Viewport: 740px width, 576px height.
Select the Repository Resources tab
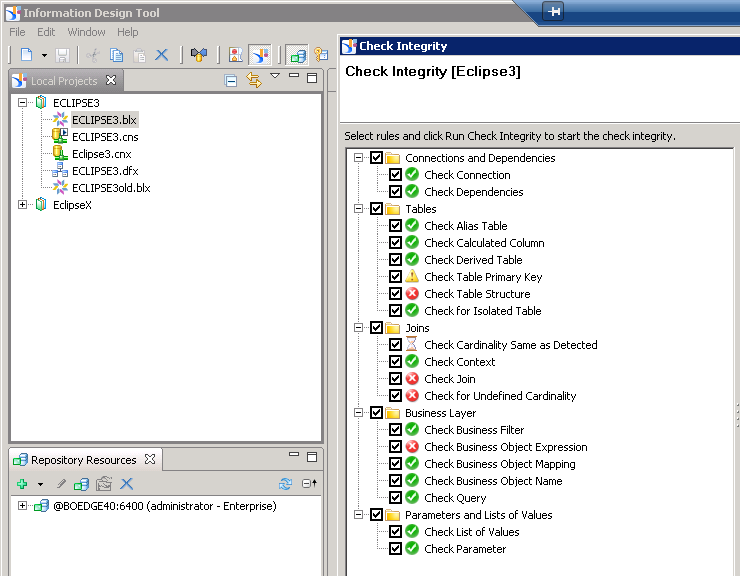(x=84, y=459)
